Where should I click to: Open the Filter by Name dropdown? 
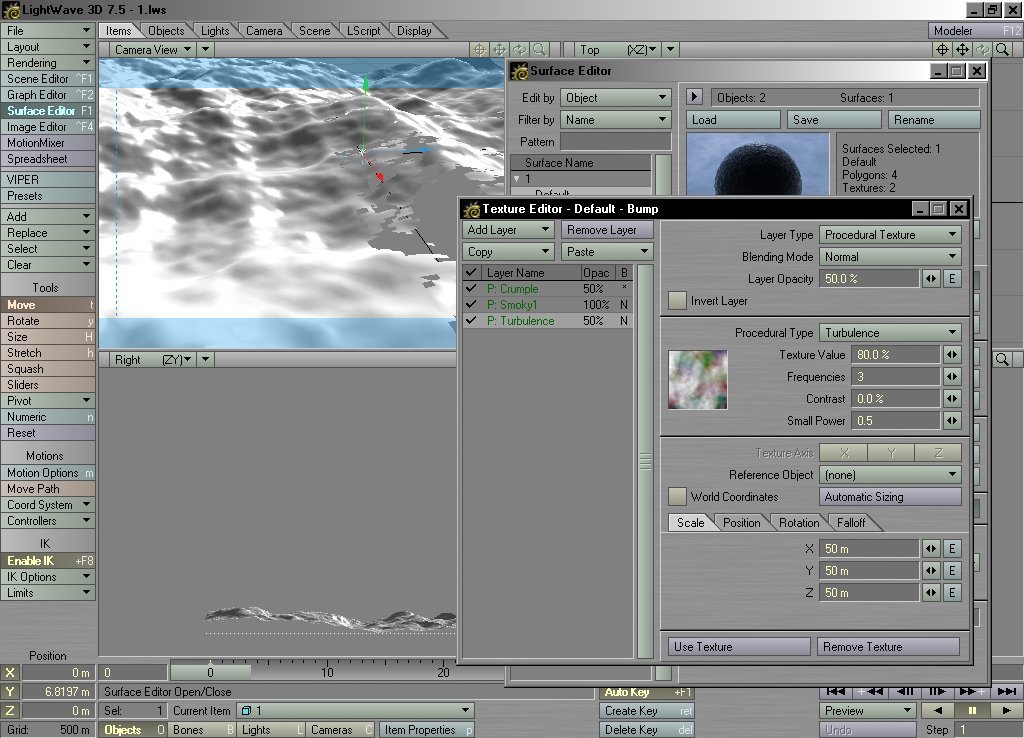(x=616, y=120)
